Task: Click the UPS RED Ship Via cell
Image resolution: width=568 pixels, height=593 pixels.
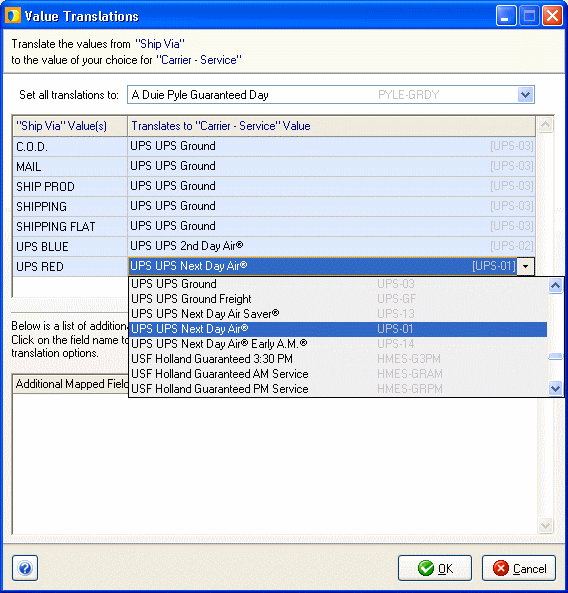Action: (x=70, y=267)
